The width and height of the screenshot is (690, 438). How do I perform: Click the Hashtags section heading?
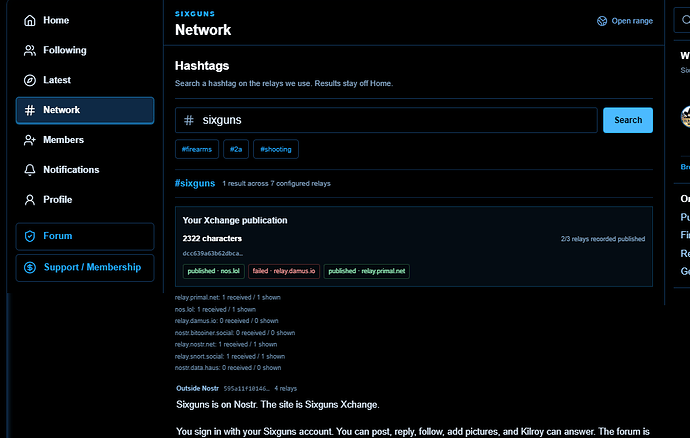click(x=202, y=66)
